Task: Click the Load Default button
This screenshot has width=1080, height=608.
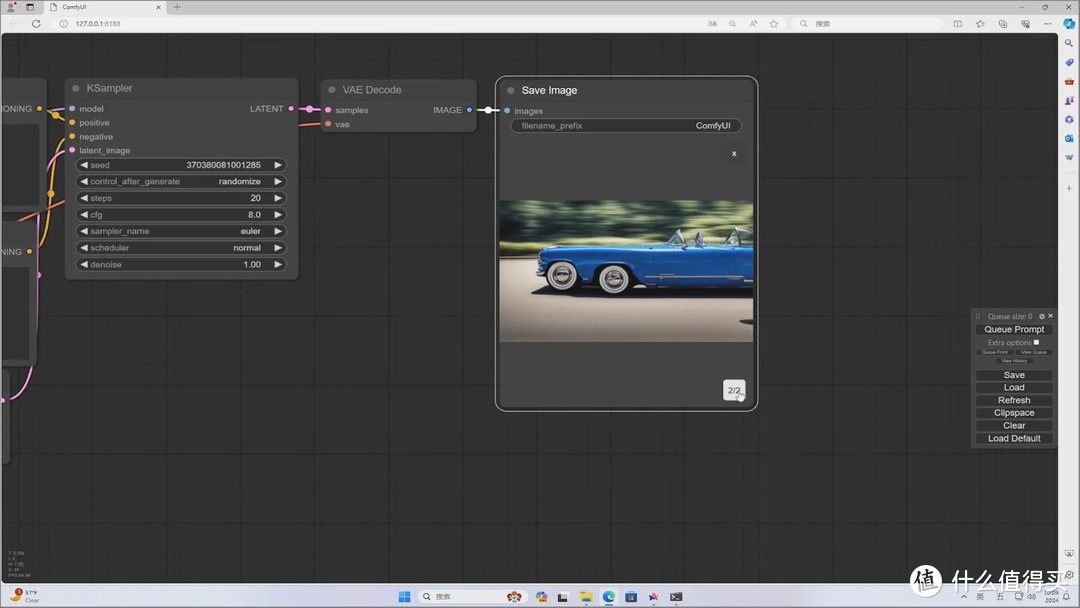Action: click(x=1014, y=439)
